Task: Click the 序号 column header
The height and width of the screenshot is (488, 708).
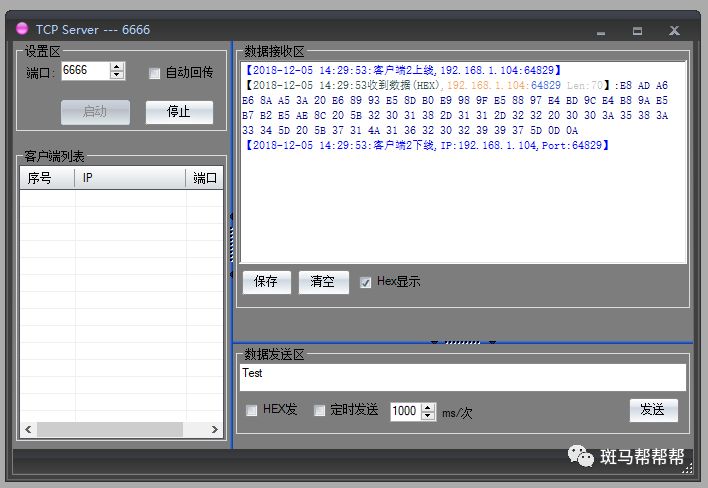Action: coord(47,178)
